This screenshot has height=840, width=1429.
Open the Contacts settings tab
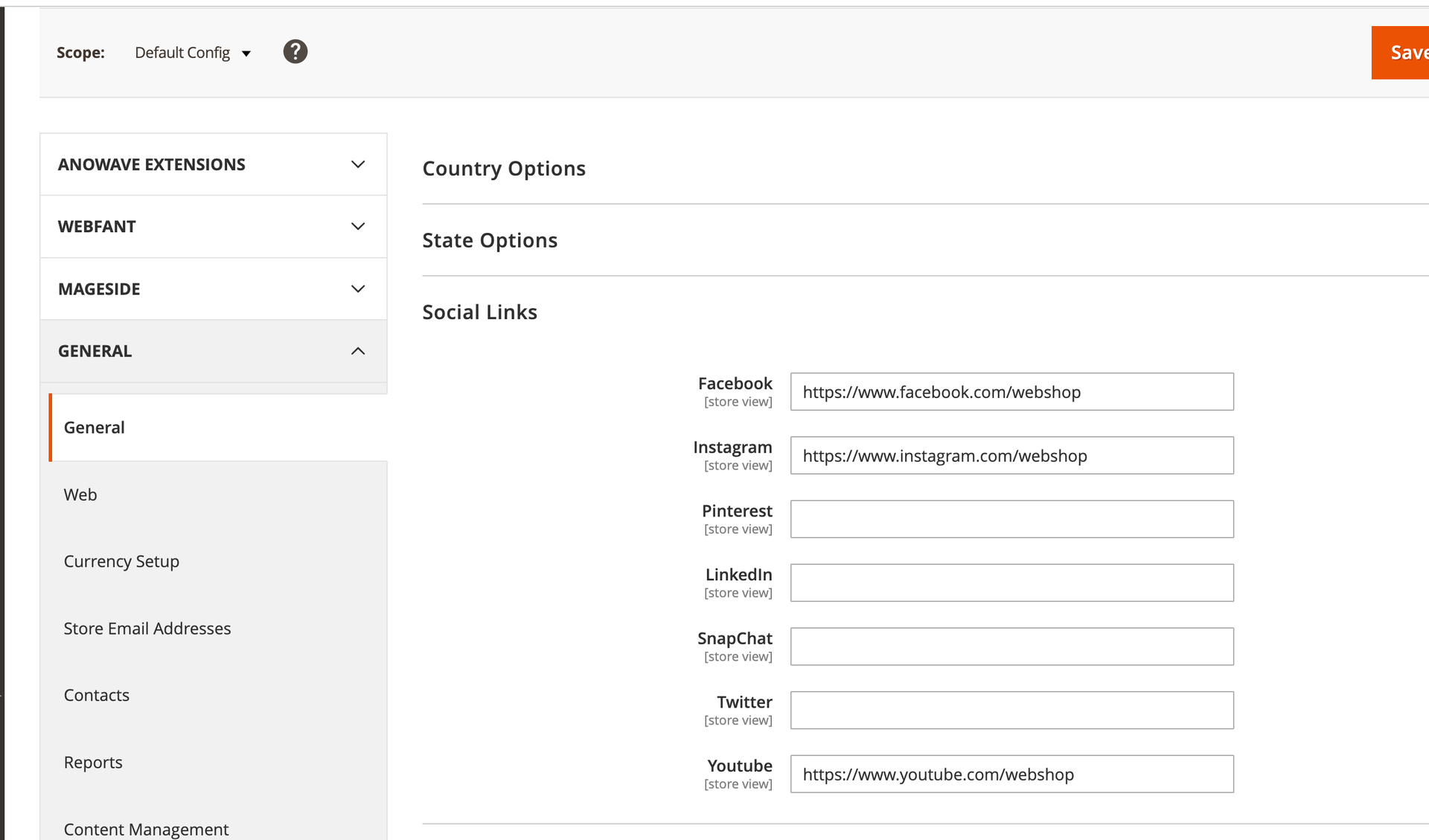point(97,696)
